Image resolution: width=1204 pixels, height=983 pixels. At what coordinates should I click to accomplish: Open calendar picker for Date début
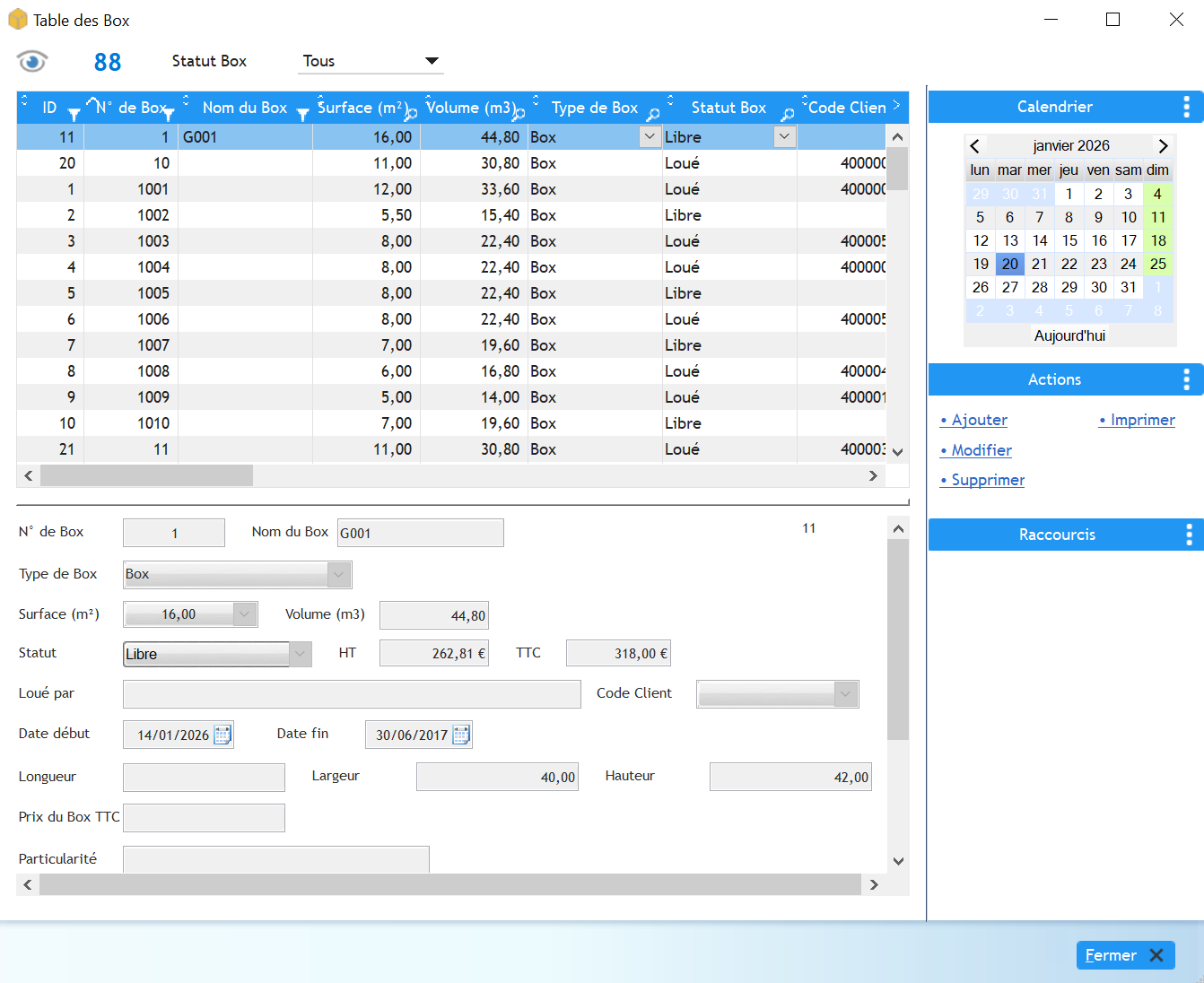click(222, 735)
